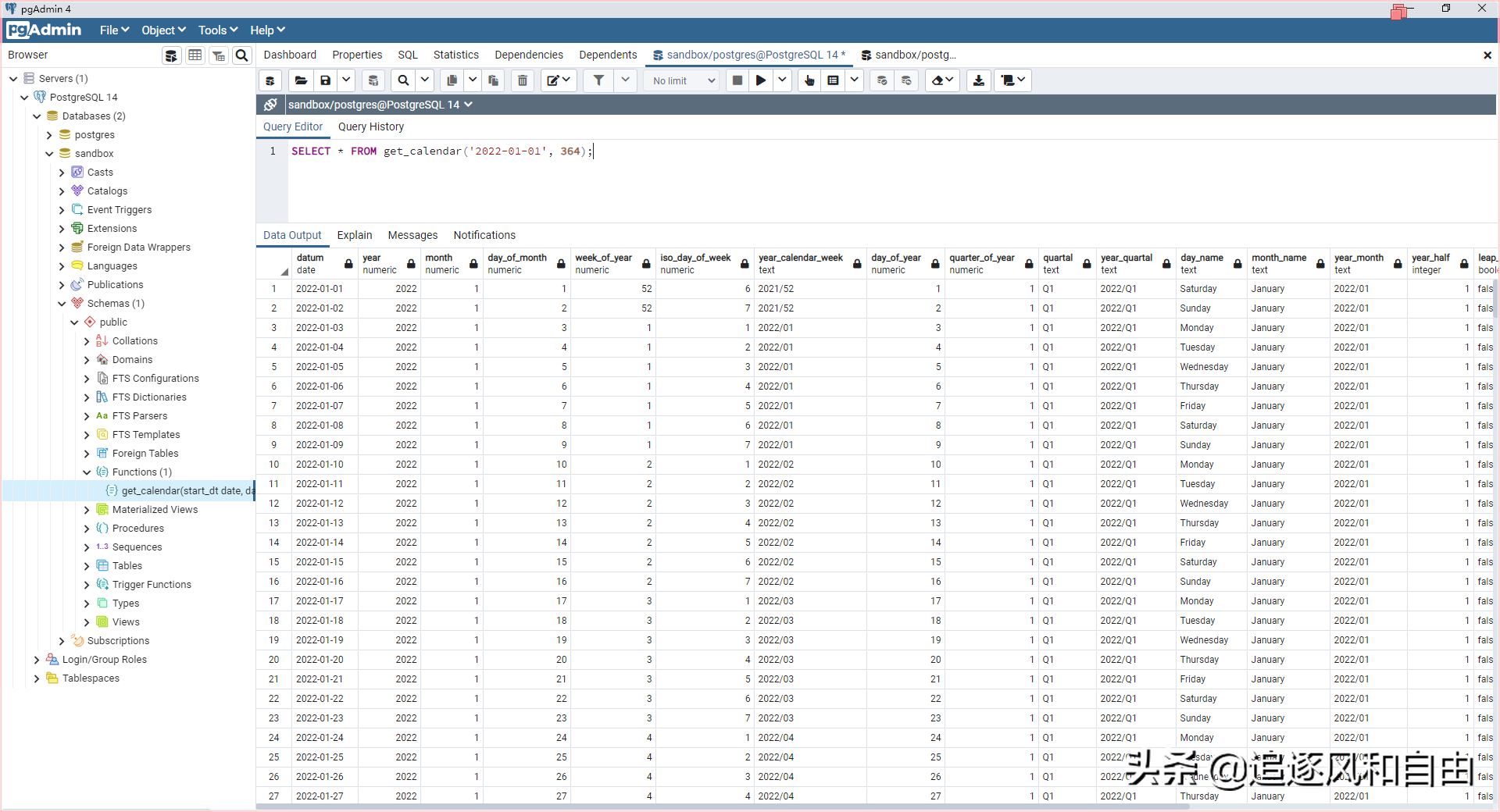Open Query Tool from Browser panel header
This screenshot has height=812, width=1500.
click(x=171, y=55)
